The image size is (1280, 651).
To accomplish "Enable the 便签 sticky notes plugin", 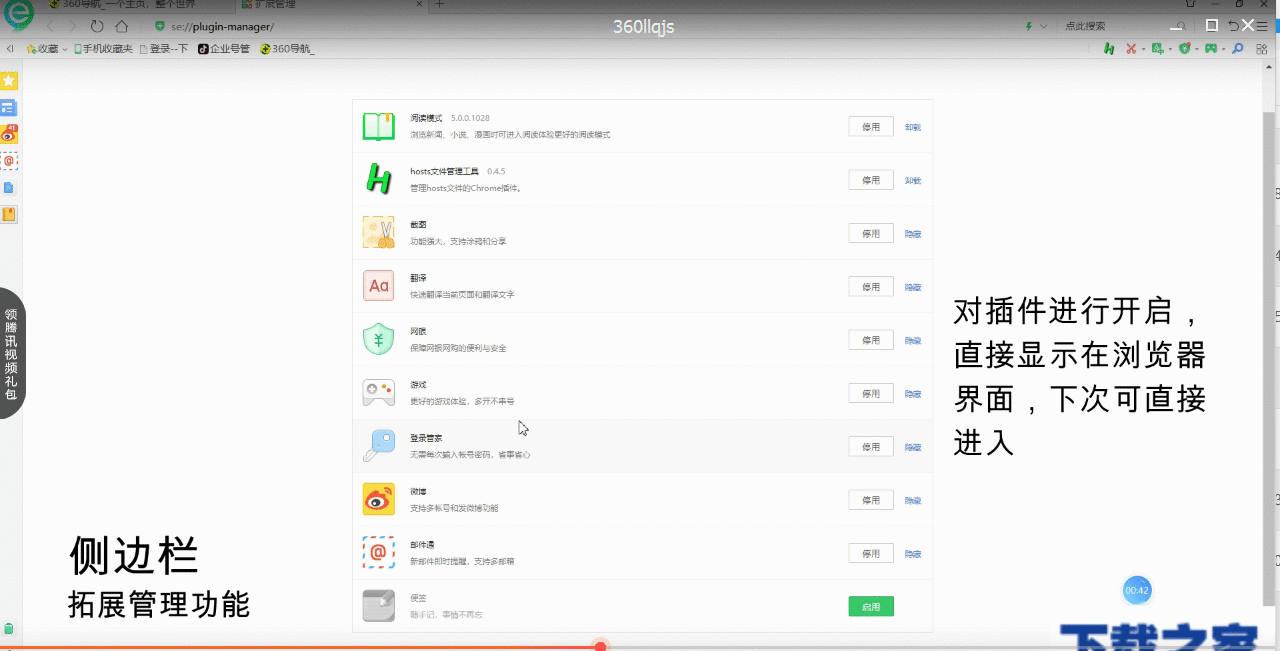I will (x=871, y=606).
